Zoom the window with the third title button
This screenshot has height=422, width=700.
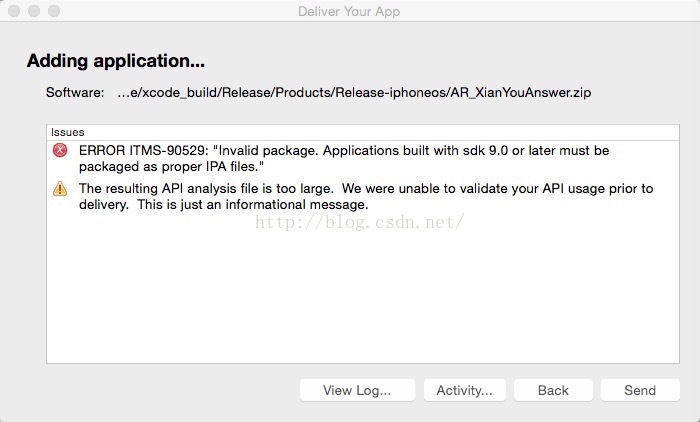coord(54,11)
